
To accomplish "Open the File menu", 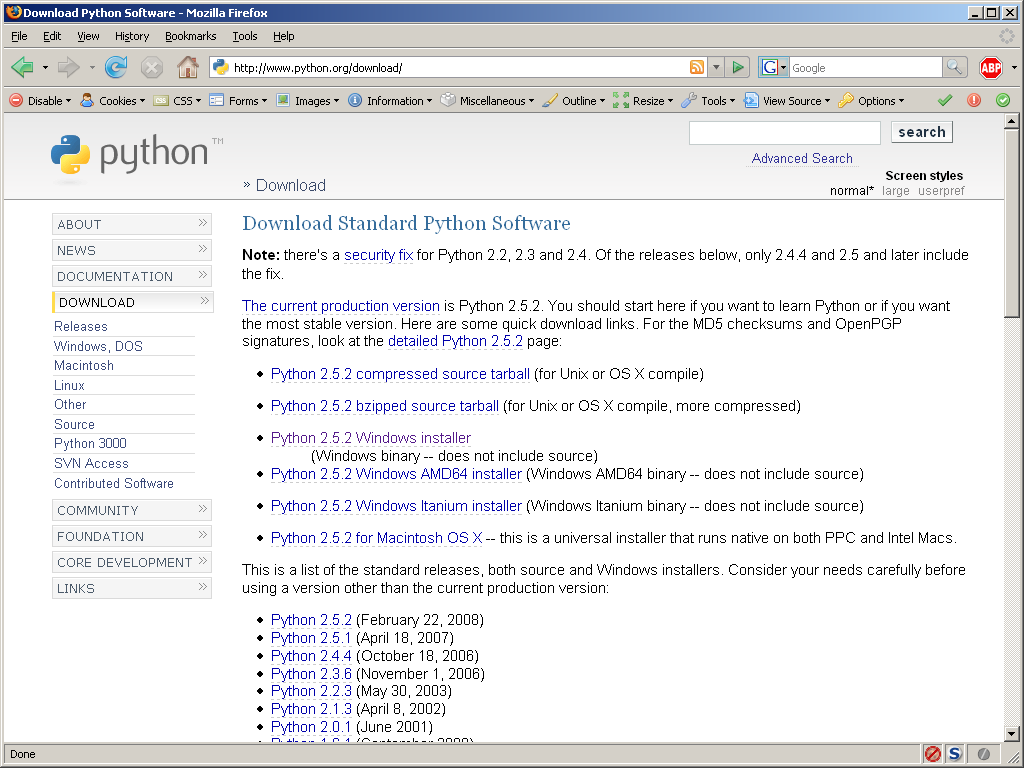I will point(20,36).
